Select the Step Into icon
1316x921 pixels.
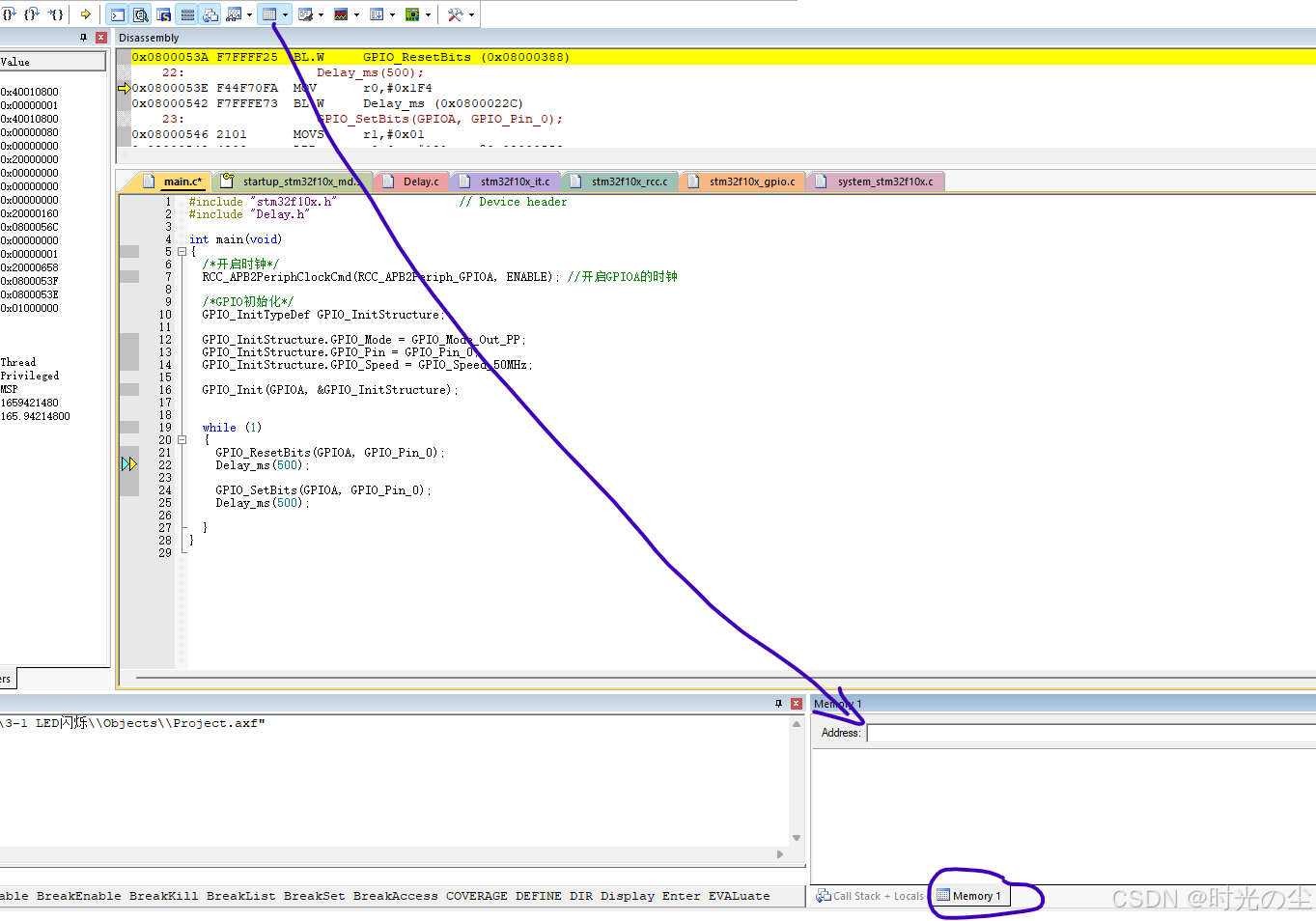(10, 14)
